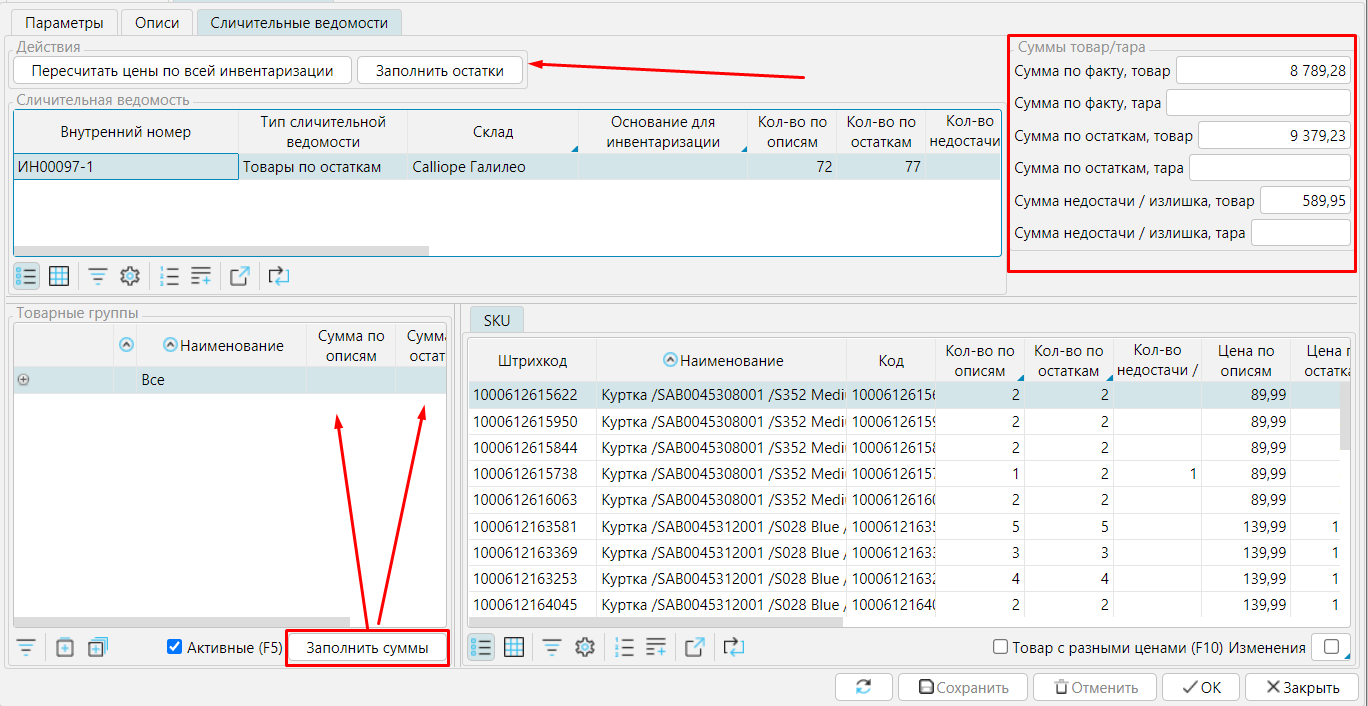Collapse Наименование header in Товарные группы
Image resolution: width=1368 pixels, height=706 pixels.
click(170, 345)
